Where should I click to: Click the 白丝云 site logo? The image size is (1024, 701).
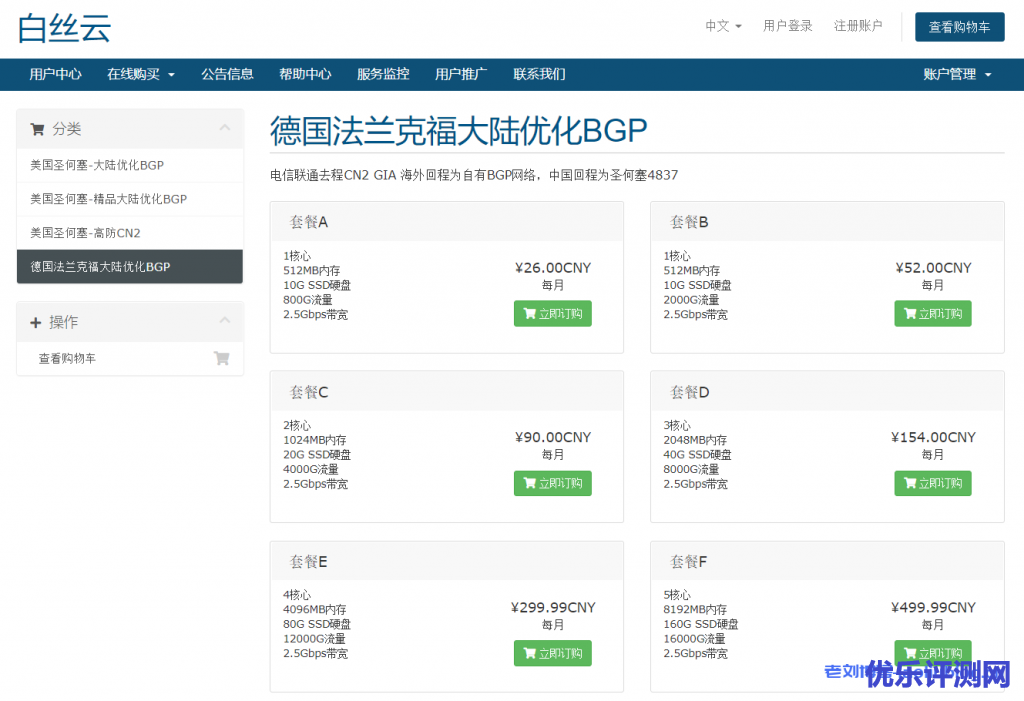coord(64,27)
